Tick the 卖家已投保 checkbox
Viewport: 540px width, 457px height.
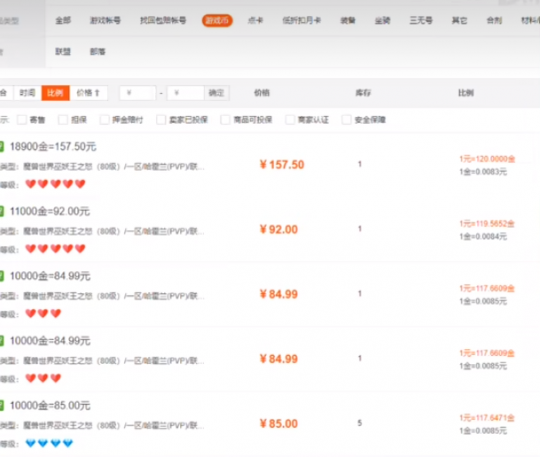161,120
